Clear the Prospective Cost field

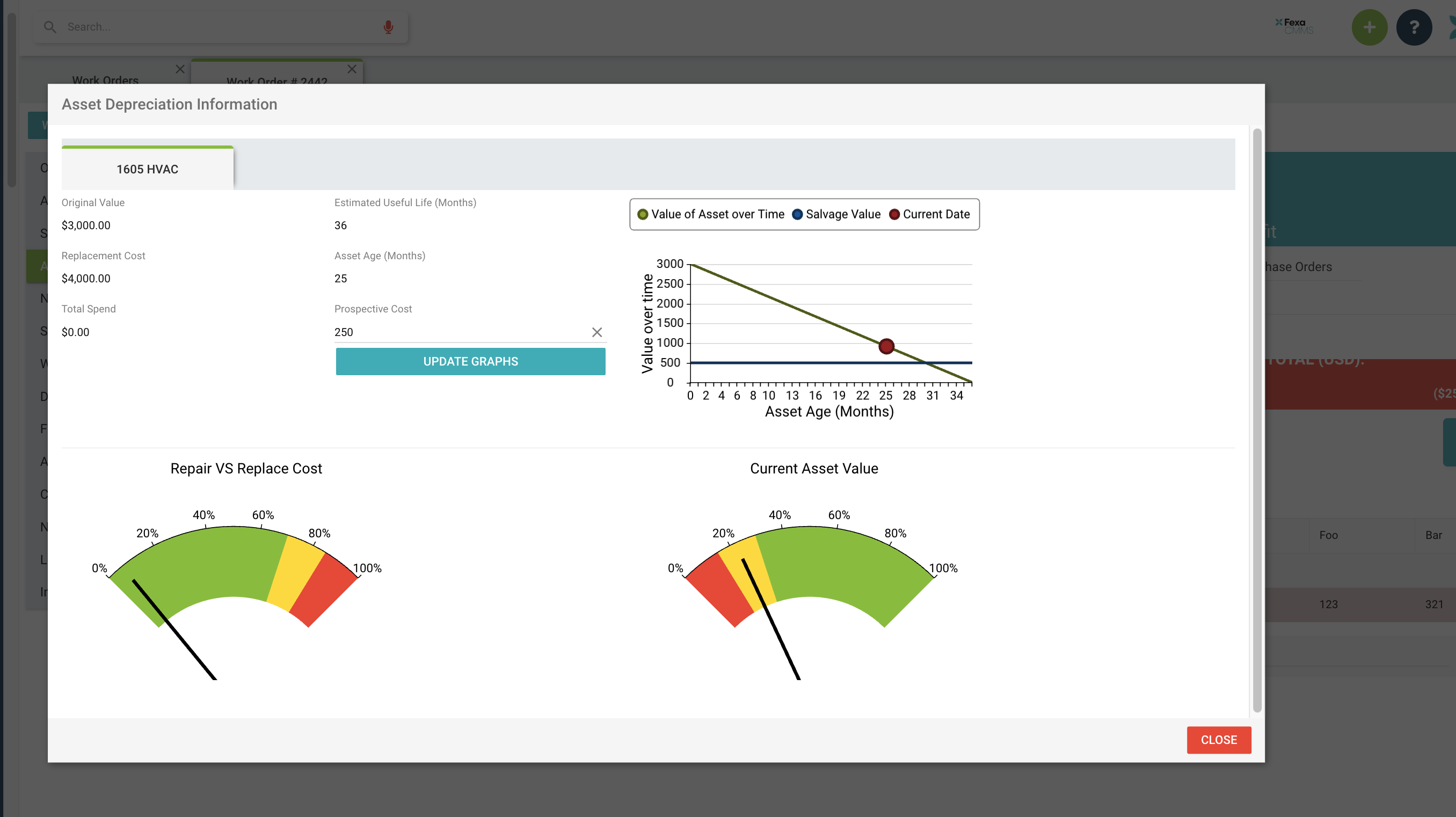[x=597, y=332]
